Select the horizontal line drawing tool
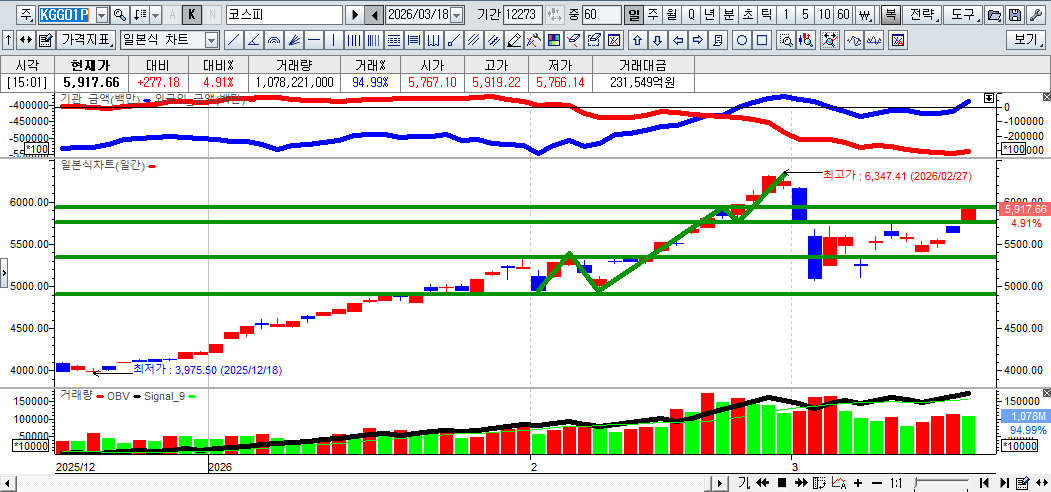 [314, 40]
